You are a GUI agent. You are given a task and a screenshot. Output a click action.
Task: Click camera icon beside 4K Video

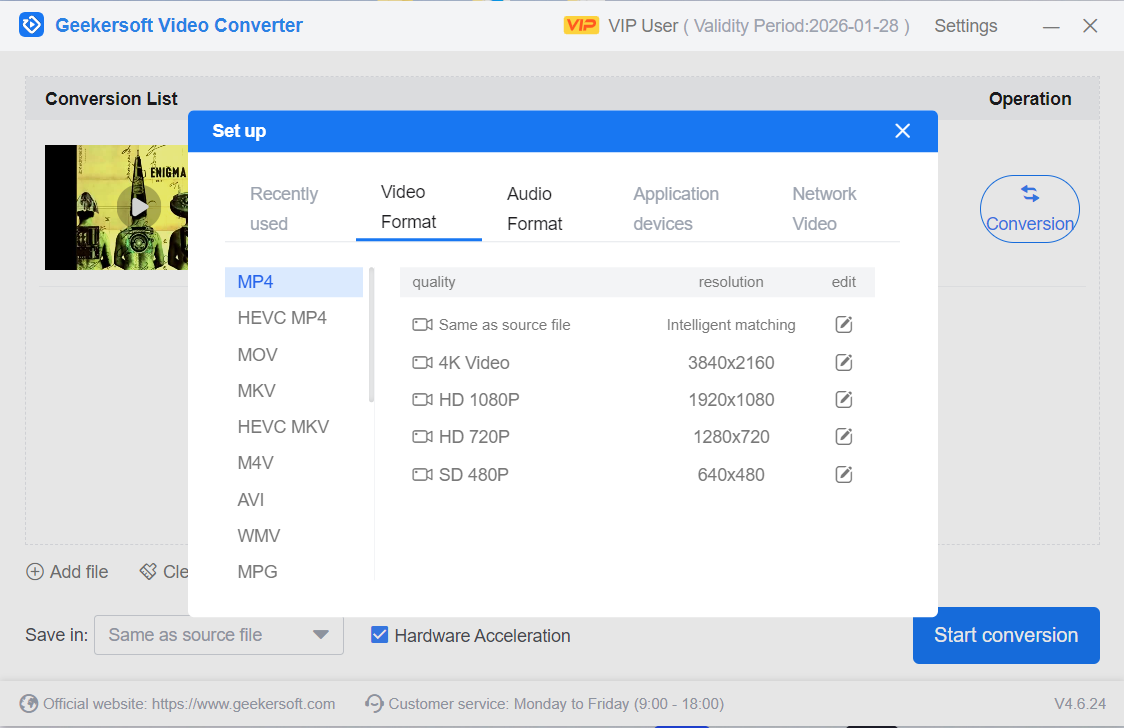click(x=422, y=363)
